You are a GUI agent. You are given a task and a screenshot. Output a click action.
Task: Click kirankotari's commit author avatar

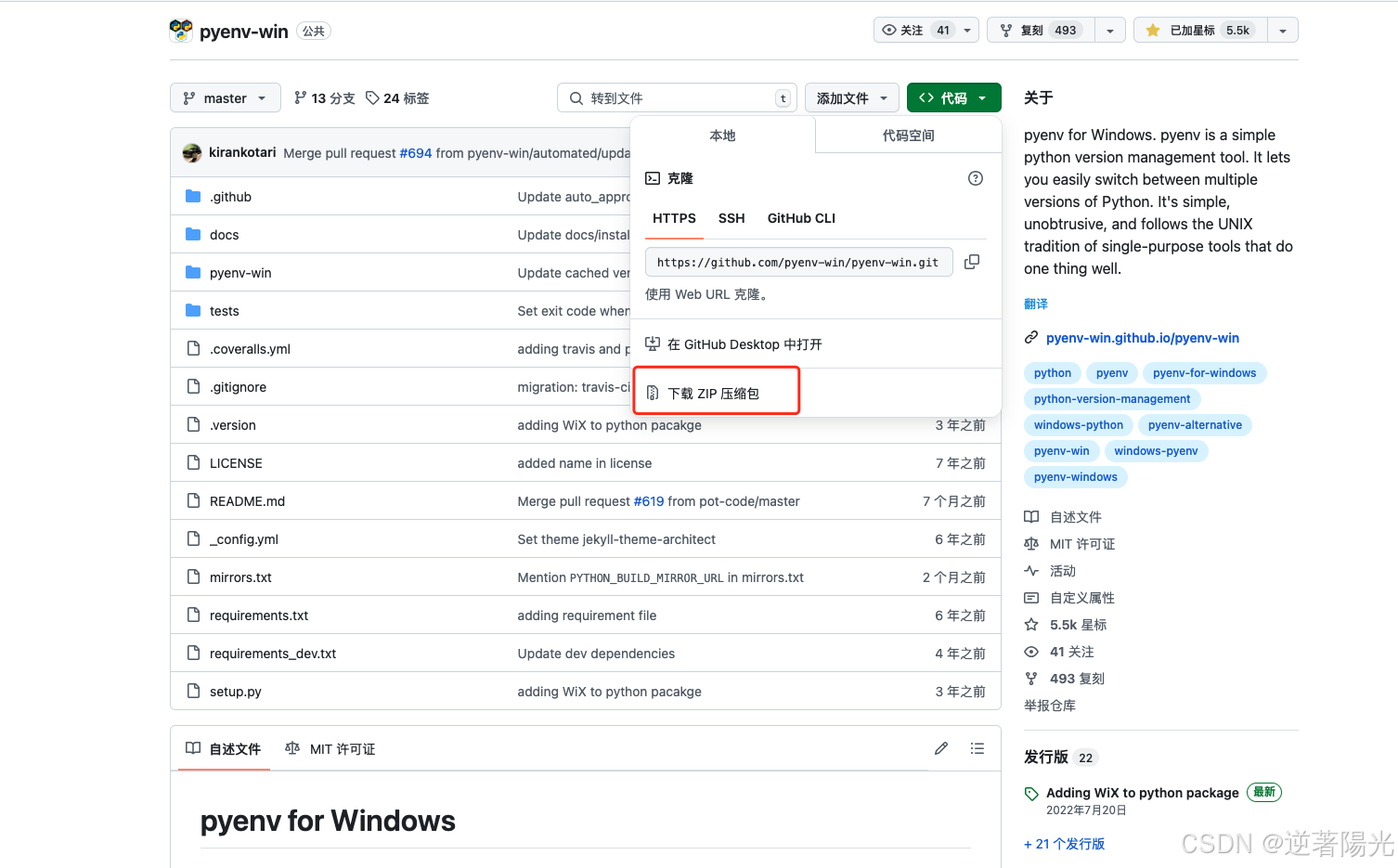click(192, 153)
